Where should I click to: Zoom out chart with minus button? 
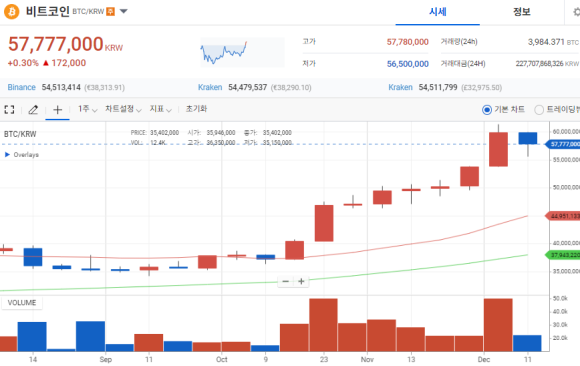pos(286,282)
